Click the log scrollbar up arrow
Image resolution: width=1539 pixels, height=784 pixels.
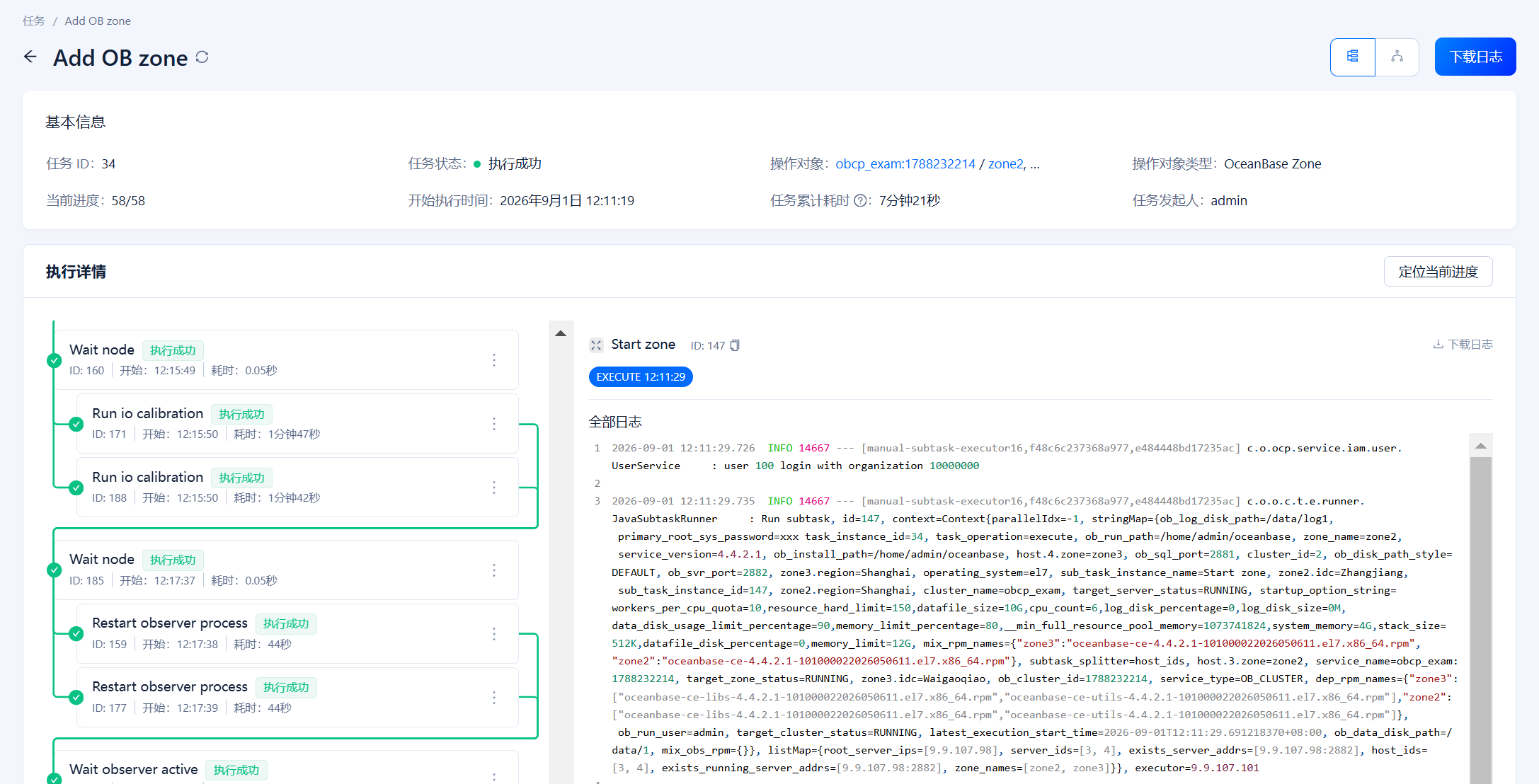point(1480,446)
